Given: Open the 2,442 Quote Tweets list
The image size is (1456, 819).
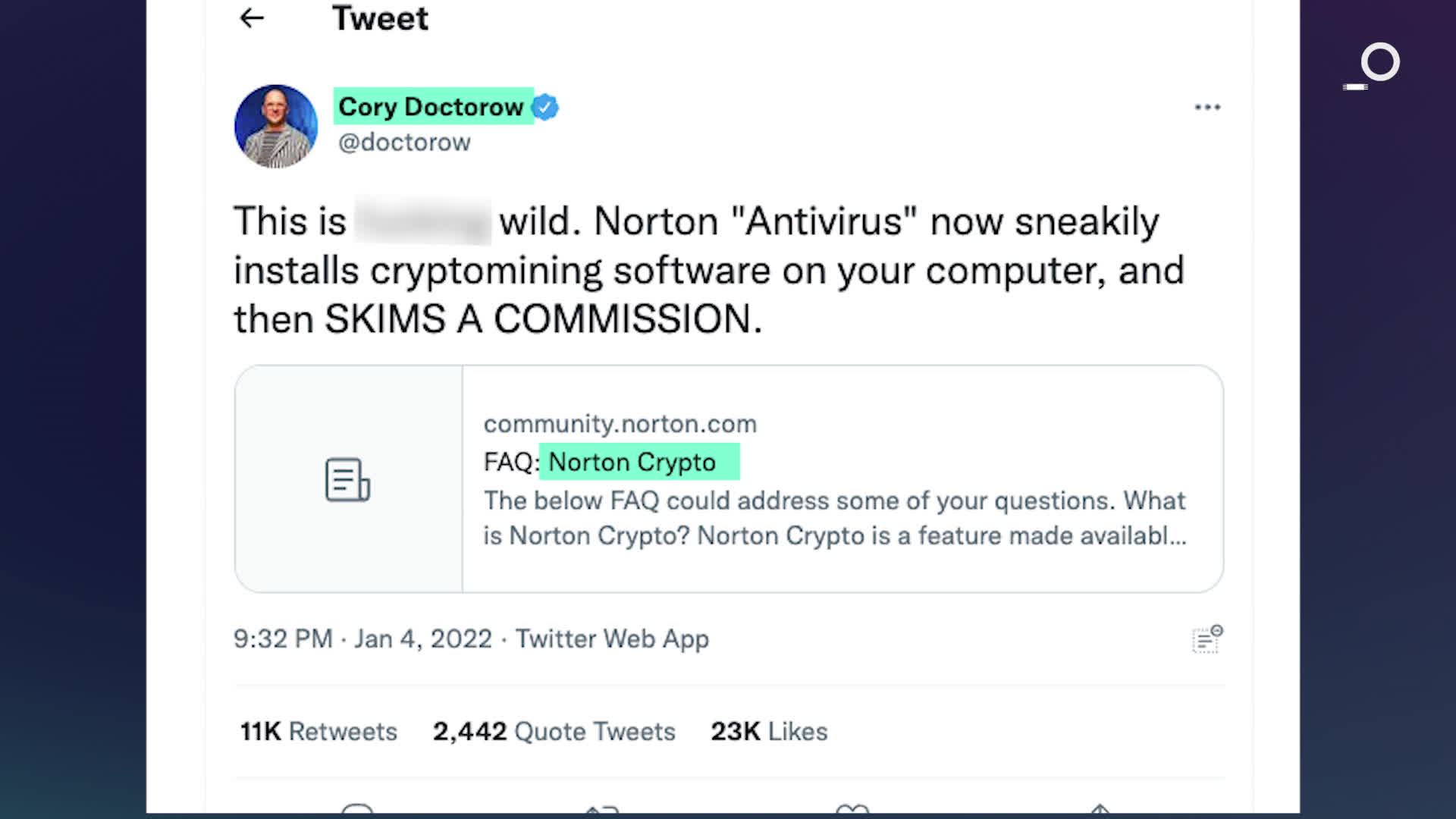Looking at the screenshot, I should (554, 731).
